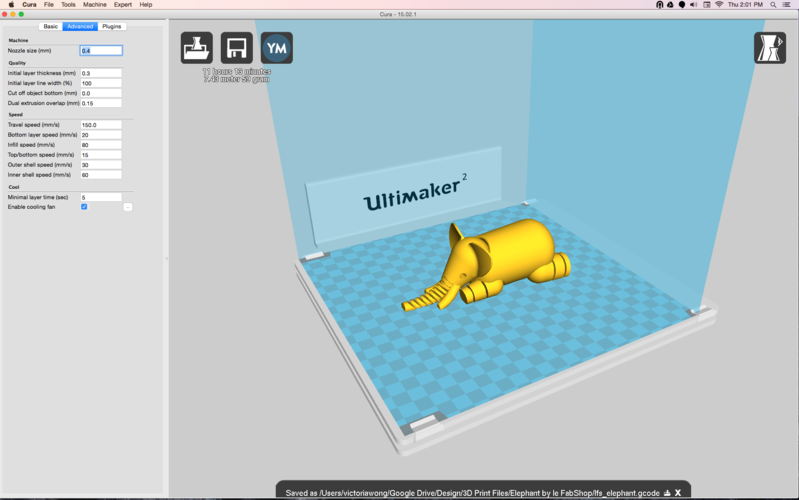Click the Top/bottom speed input field
The height and width of the screenshot is (500, 799).
[101, 155]
